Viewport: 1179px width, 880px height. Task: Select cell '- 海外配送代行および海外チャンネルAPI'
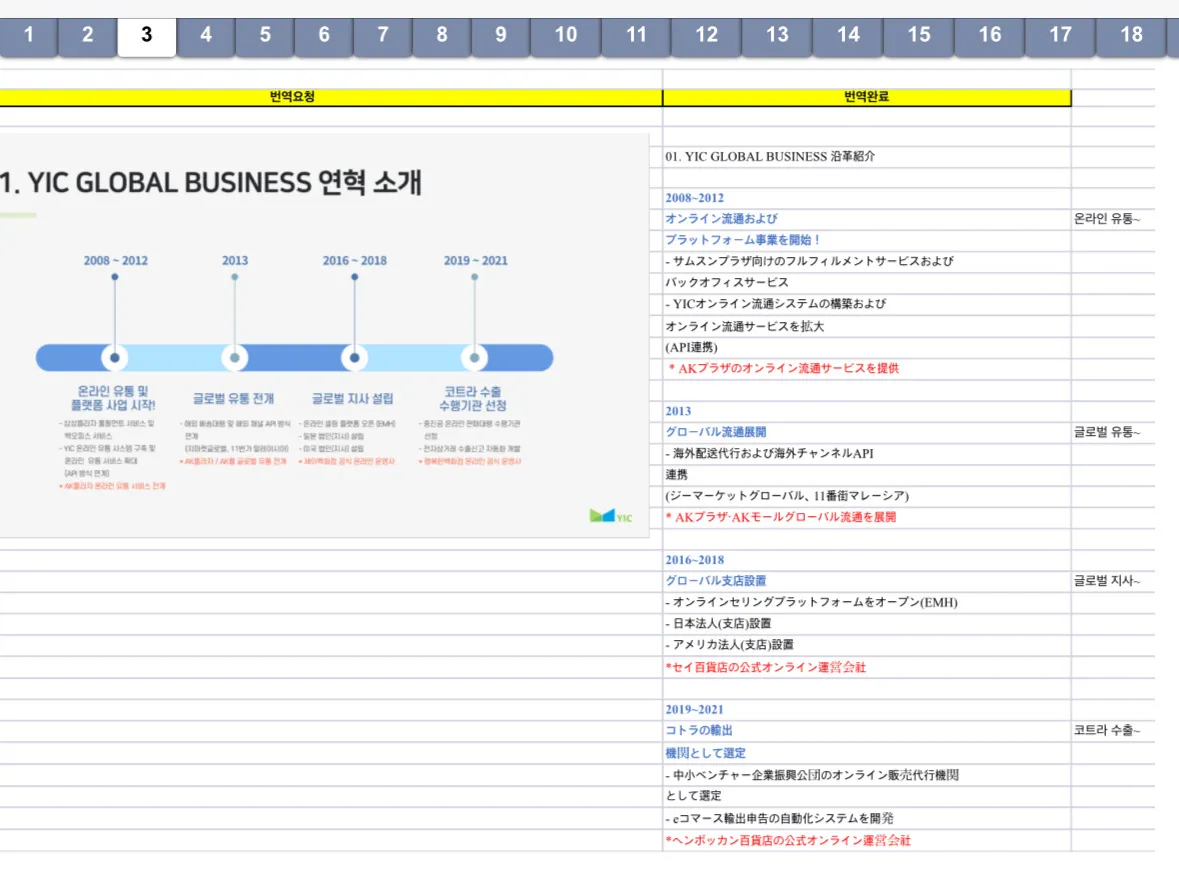(867, 454)
